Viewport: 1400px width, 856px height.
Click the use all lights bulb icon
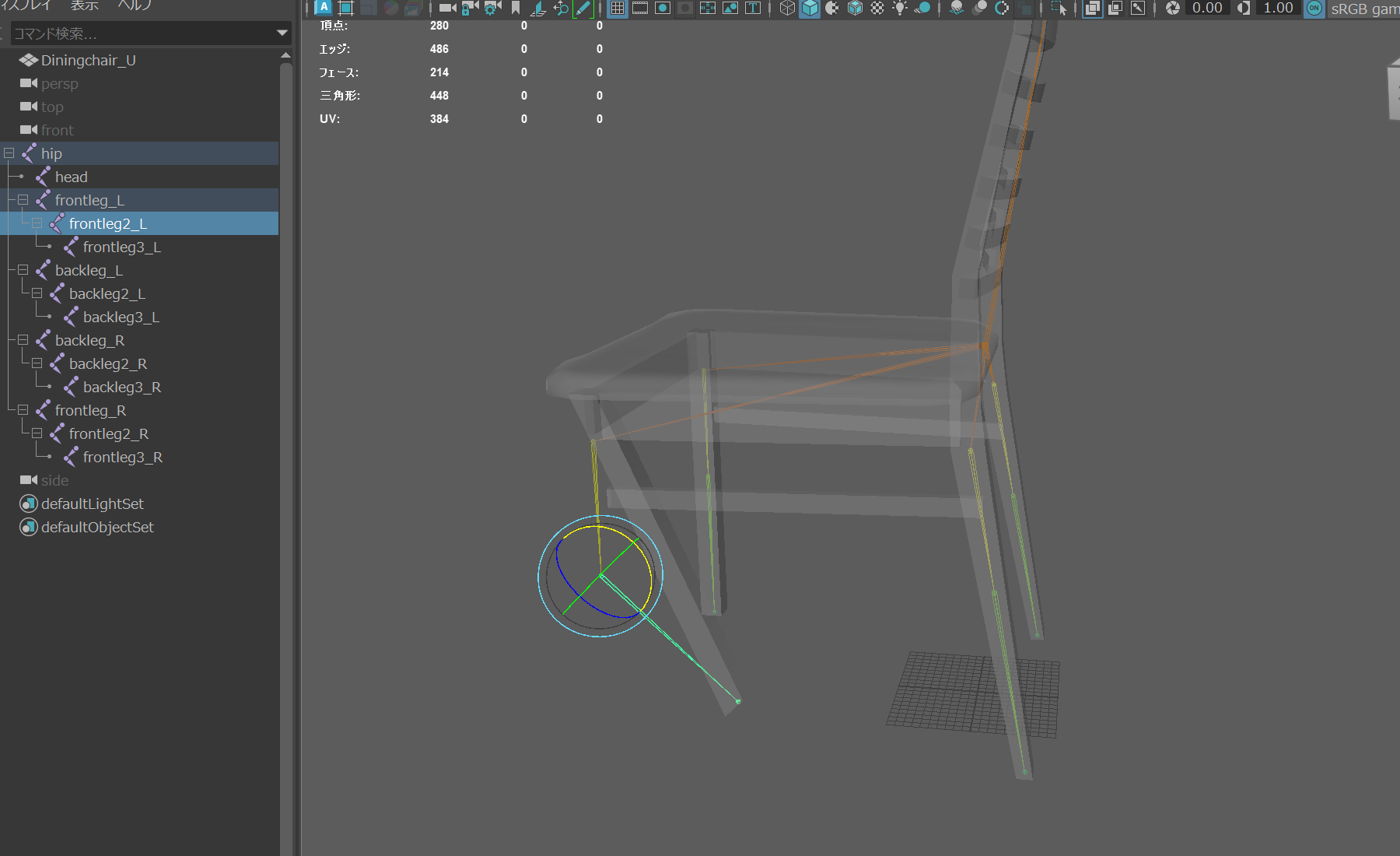900,8
